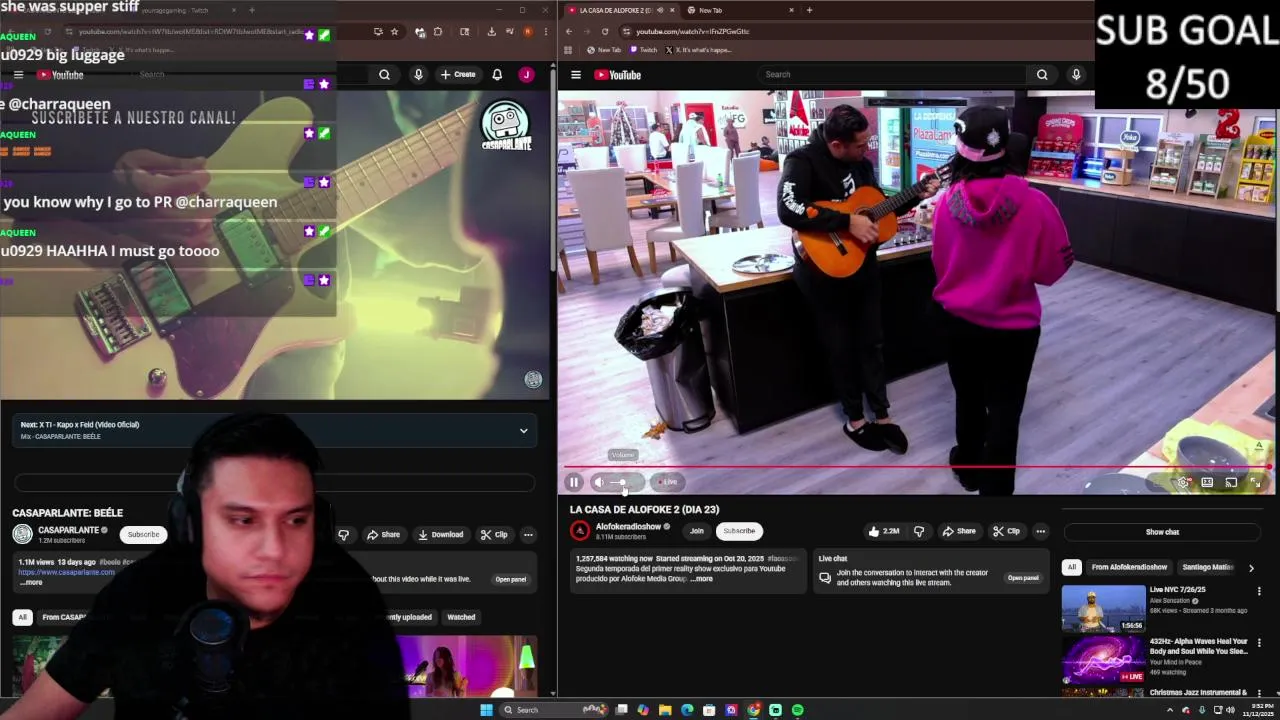This screenshot has width=1280, height=720.
Task: Open the right window's YouTube guide menu
Action: 576,75
